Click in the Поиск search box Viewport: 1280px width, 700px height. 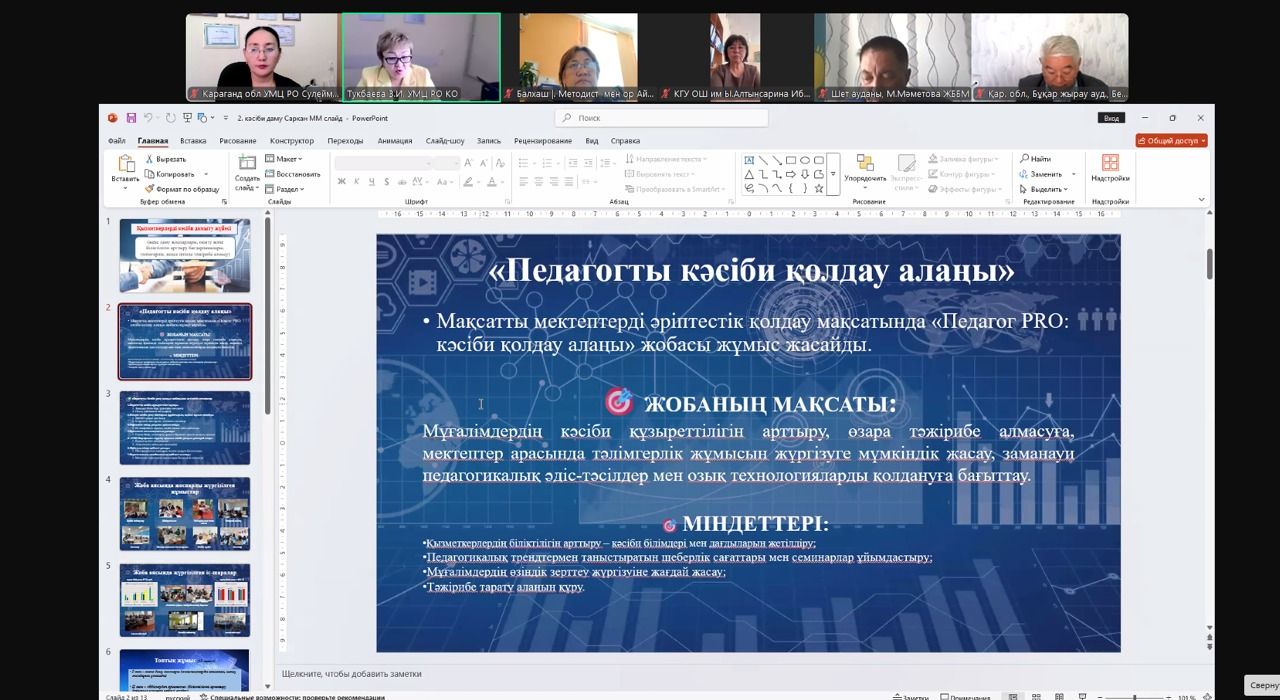click(660, 118)
